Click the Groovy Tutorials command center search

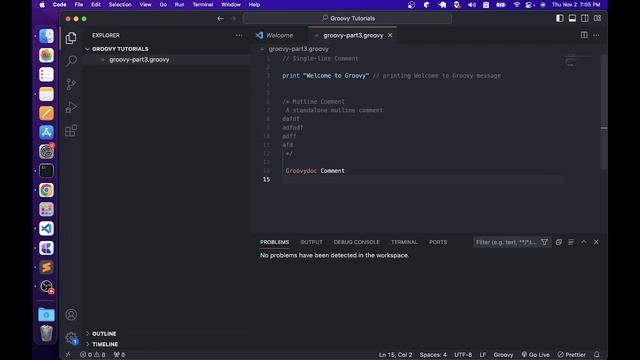[347, 18]
